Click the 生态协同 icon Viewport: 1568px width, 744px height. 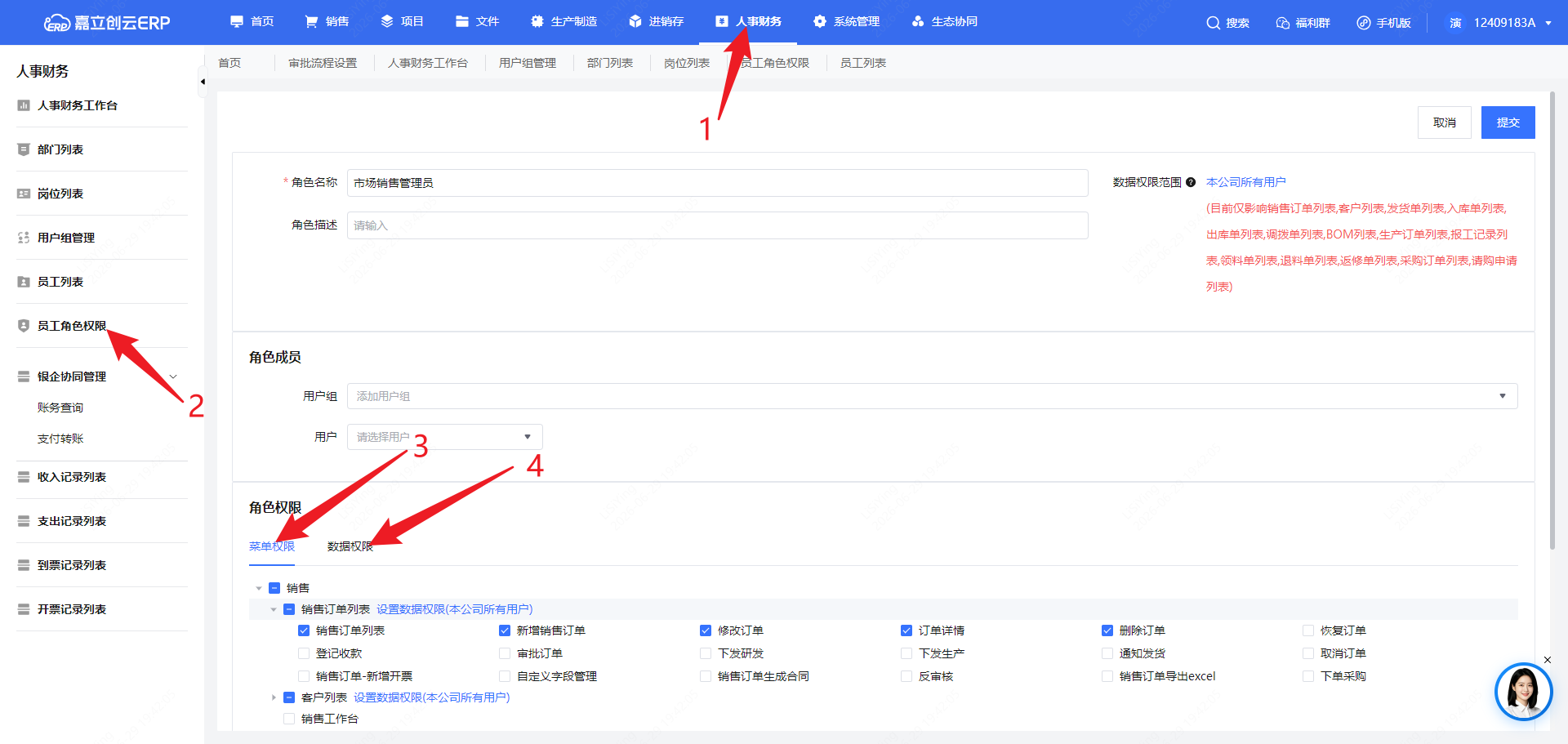918,21
